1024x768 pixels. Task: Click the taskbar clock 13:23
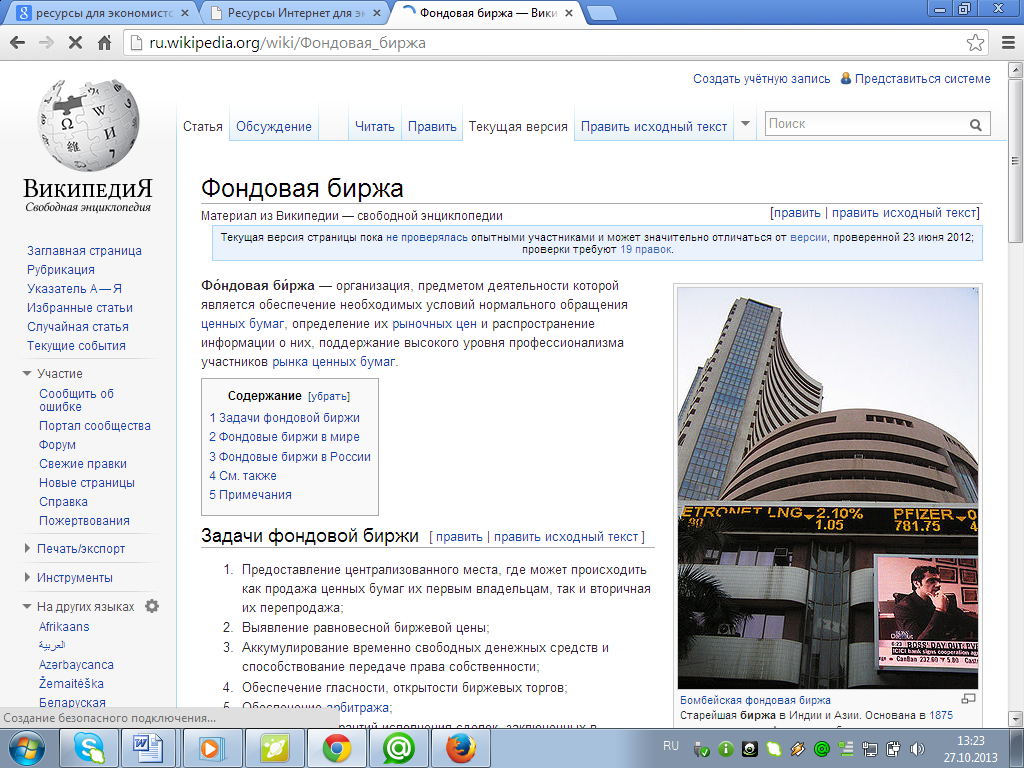970,741
